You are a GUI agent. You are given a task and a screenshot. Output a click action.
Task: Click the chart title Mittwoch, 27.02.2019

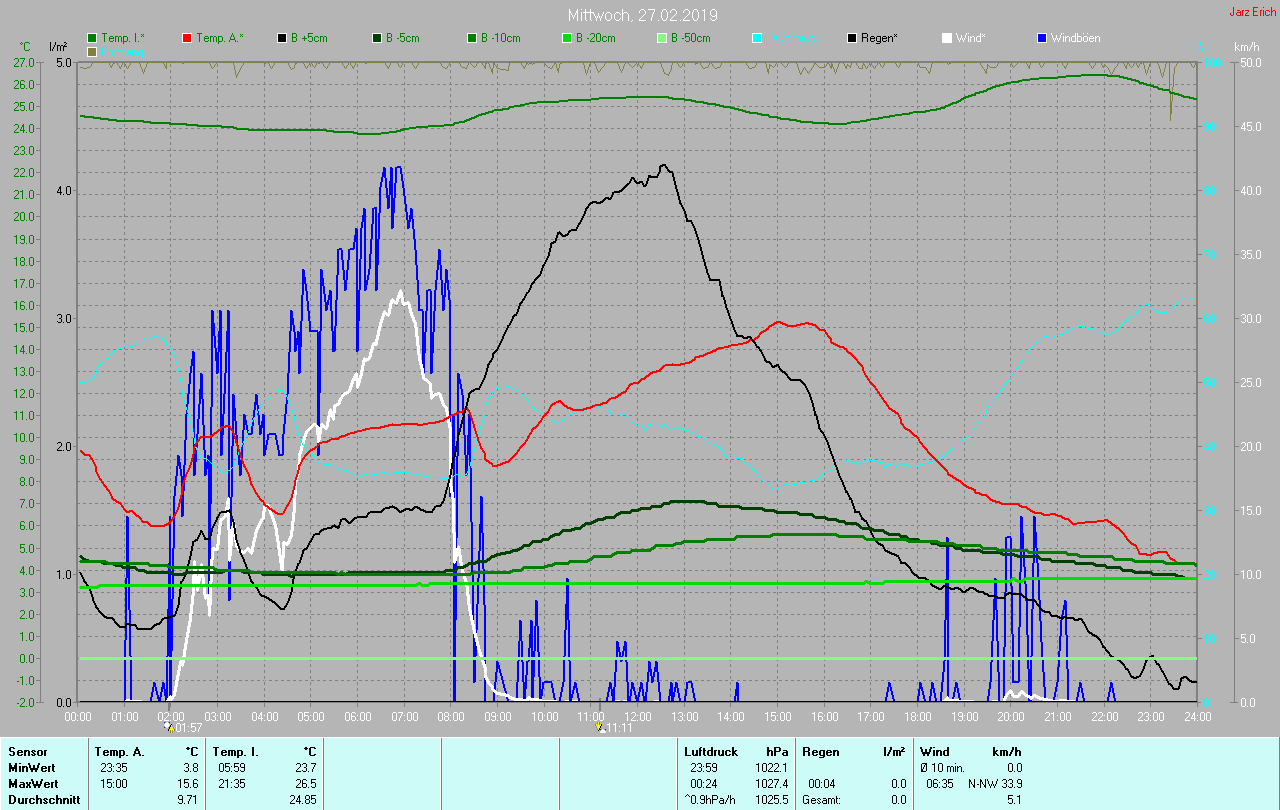tap(642, 15)
